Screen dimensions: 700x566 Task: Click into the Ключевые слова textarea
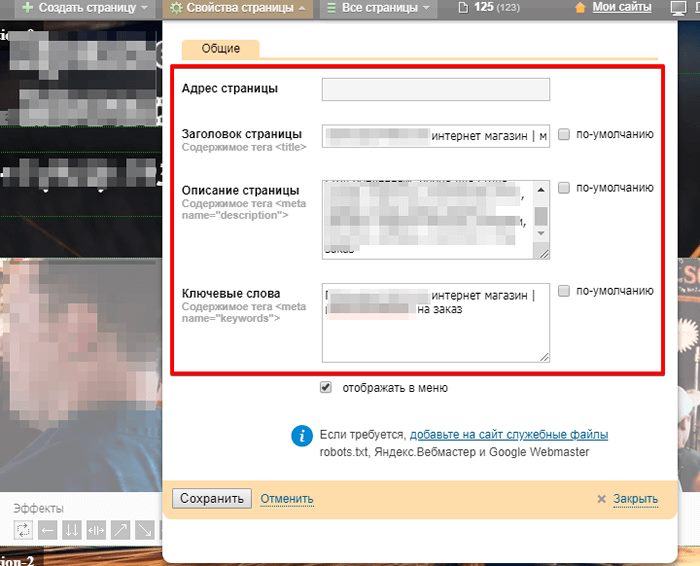(x=436, y=323)
